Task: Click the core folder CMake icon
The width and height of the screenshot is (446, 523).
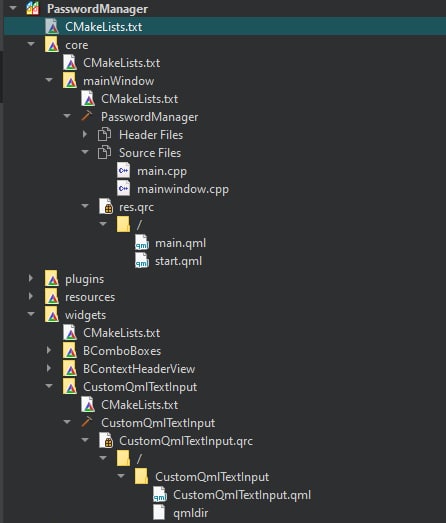Action: point(52,45)
